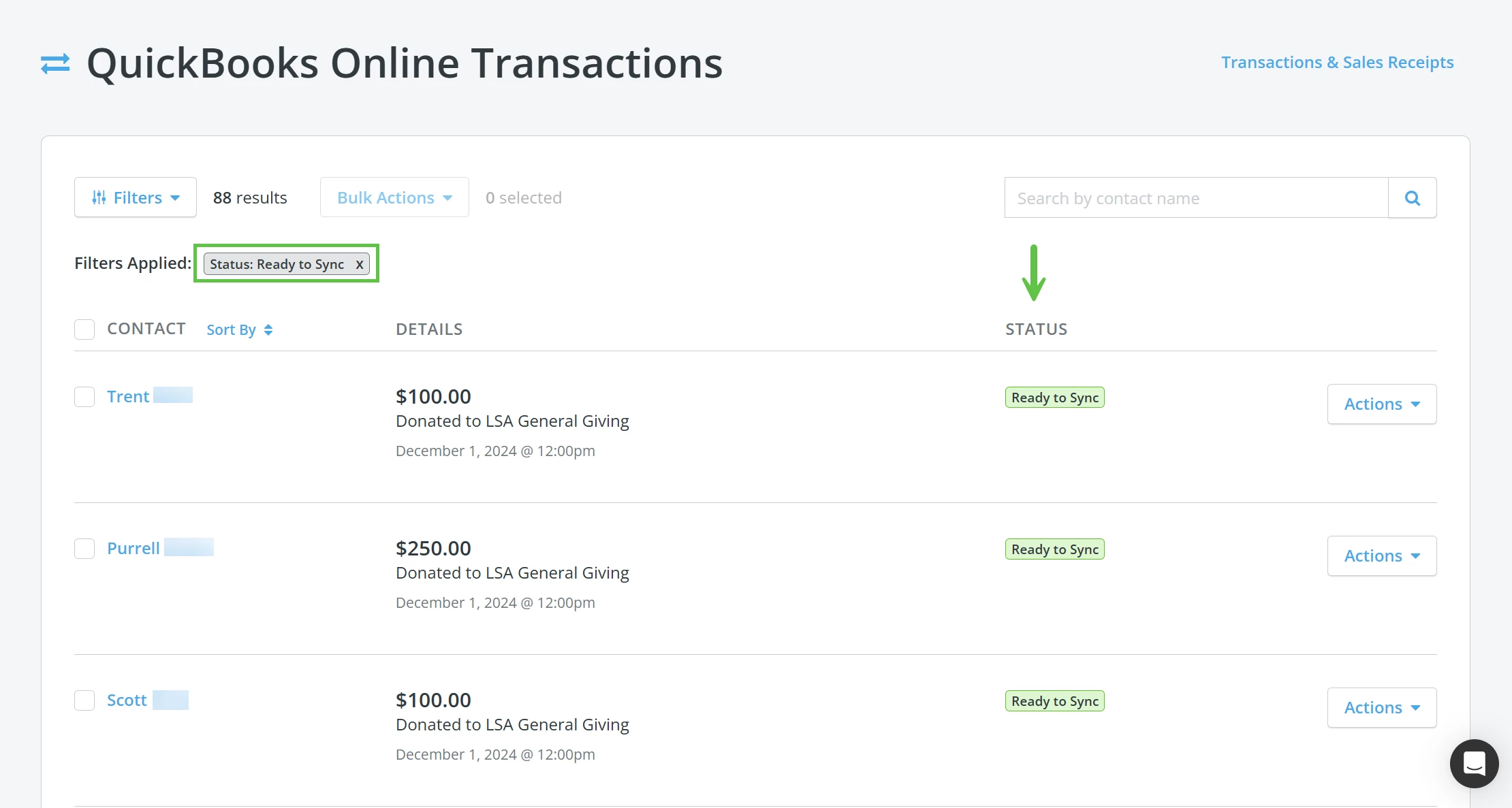Open the Actions dropdown on Scott's row

[x=1381, y=707]
